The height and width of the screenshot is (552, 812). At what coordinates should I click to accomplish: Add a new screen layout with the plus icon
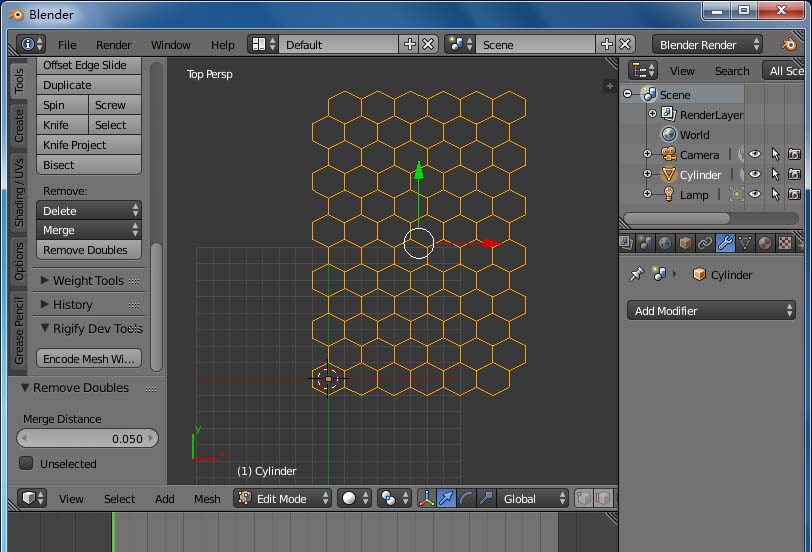[409, 45]
